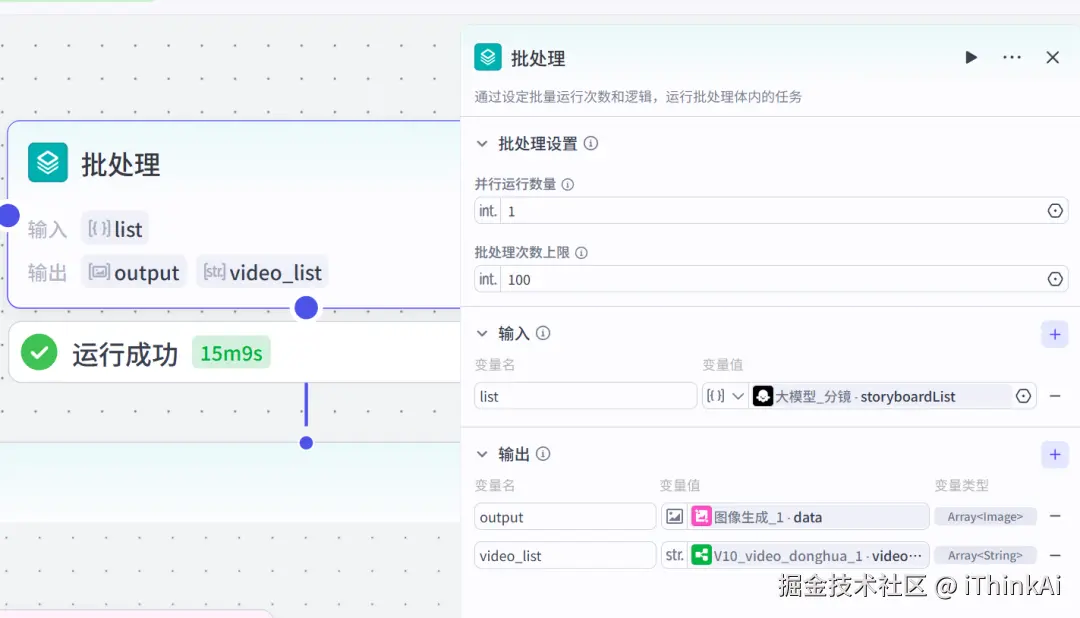Collapse the 批处理设置 section

coord(482,143)
